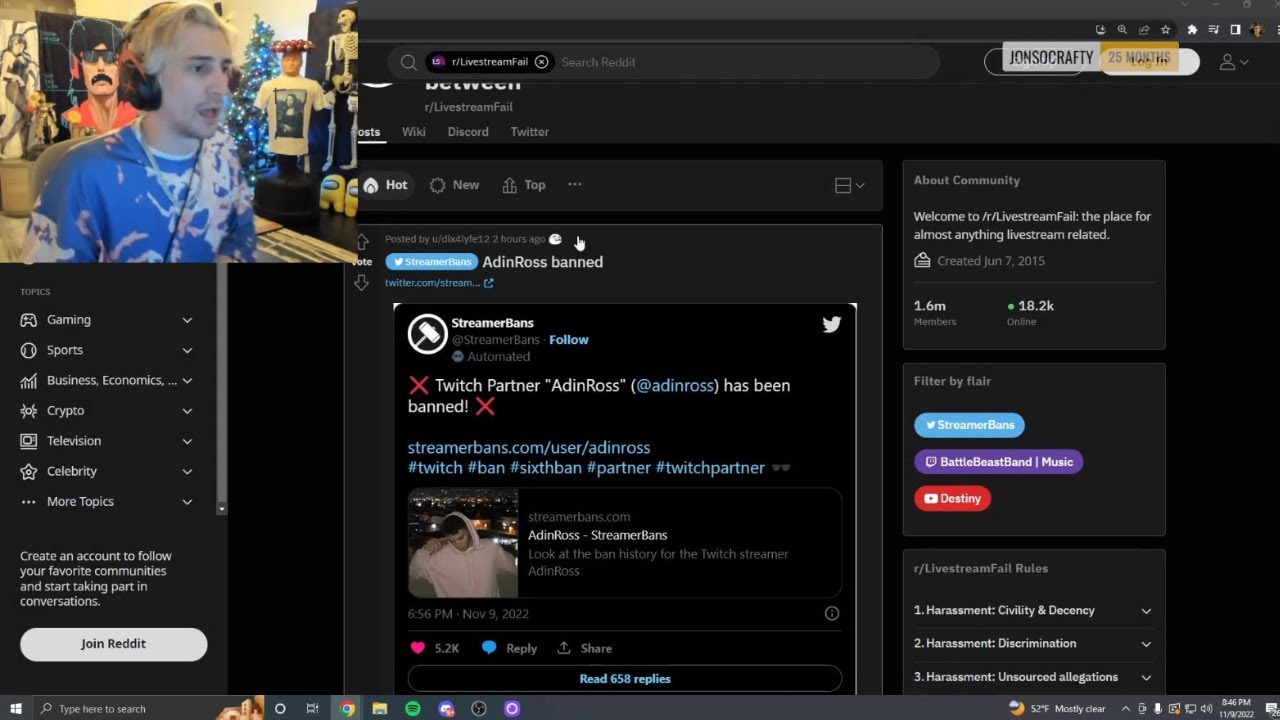
Task: Click the volume icon in system tray
Action: coord(1207,709)
